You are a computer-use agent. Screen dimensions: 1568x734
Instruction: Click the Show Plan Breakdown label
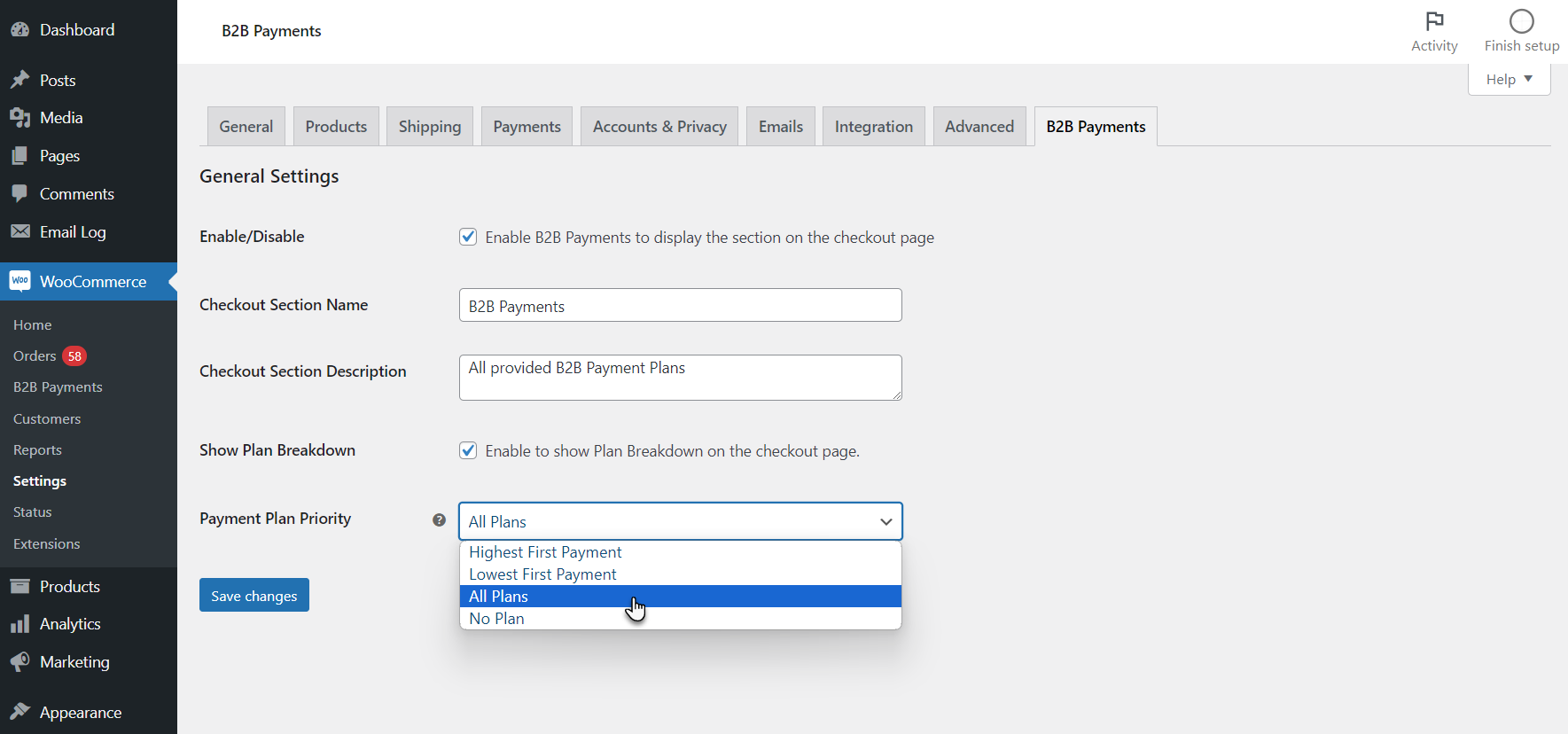coord(277,450)
